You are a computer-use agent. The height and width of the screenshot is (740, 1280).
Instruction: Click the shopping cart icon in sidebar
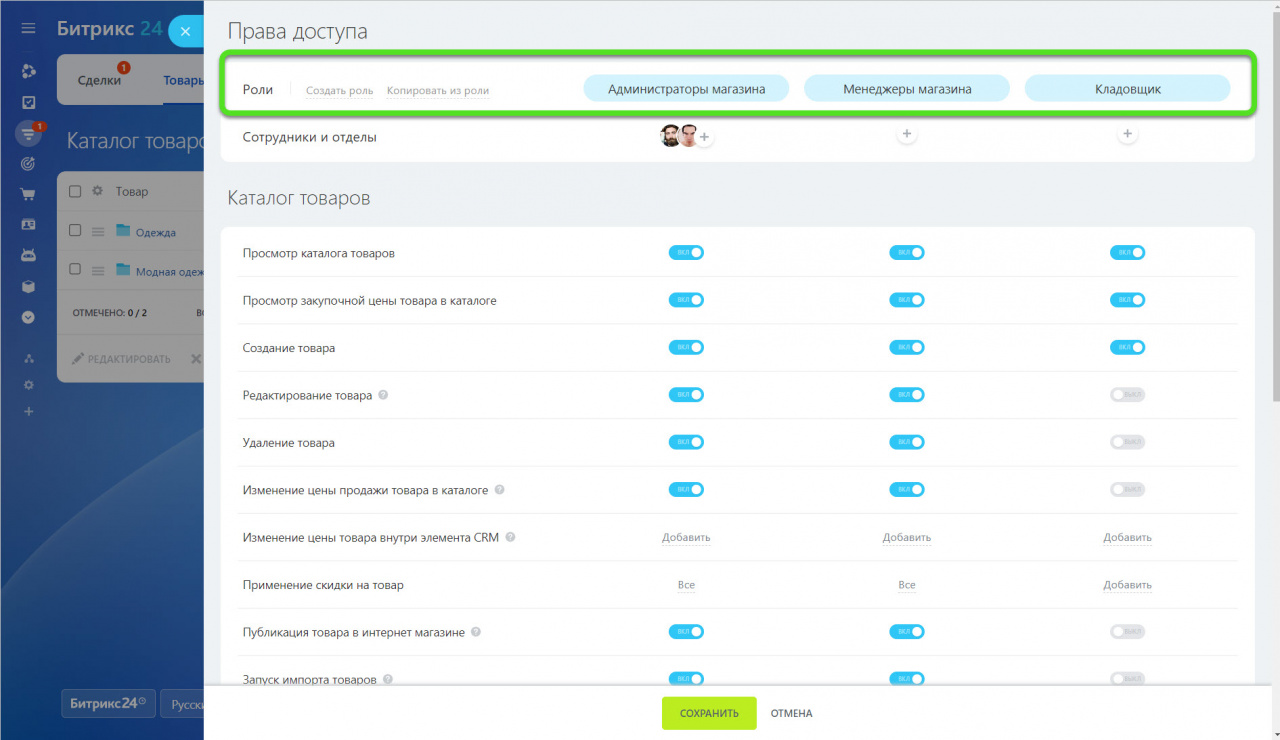point(28,195)
